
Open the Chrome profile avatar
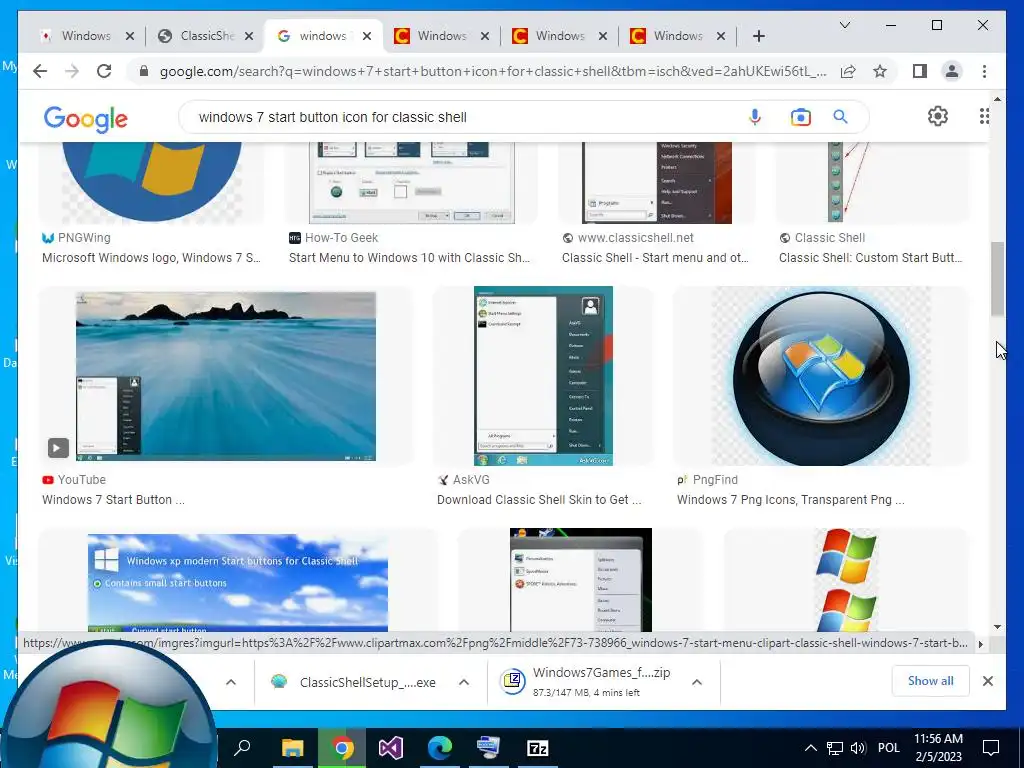pyautogui.click(x=952, y=71)
